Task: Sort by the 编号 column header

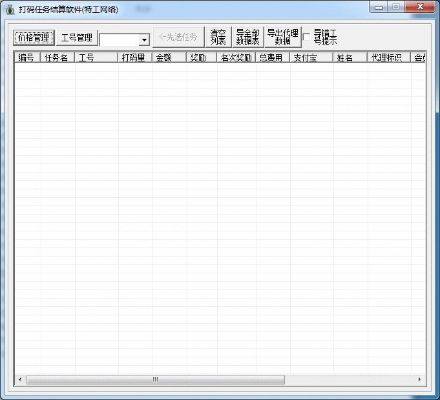Action: [x=27, y=57]
